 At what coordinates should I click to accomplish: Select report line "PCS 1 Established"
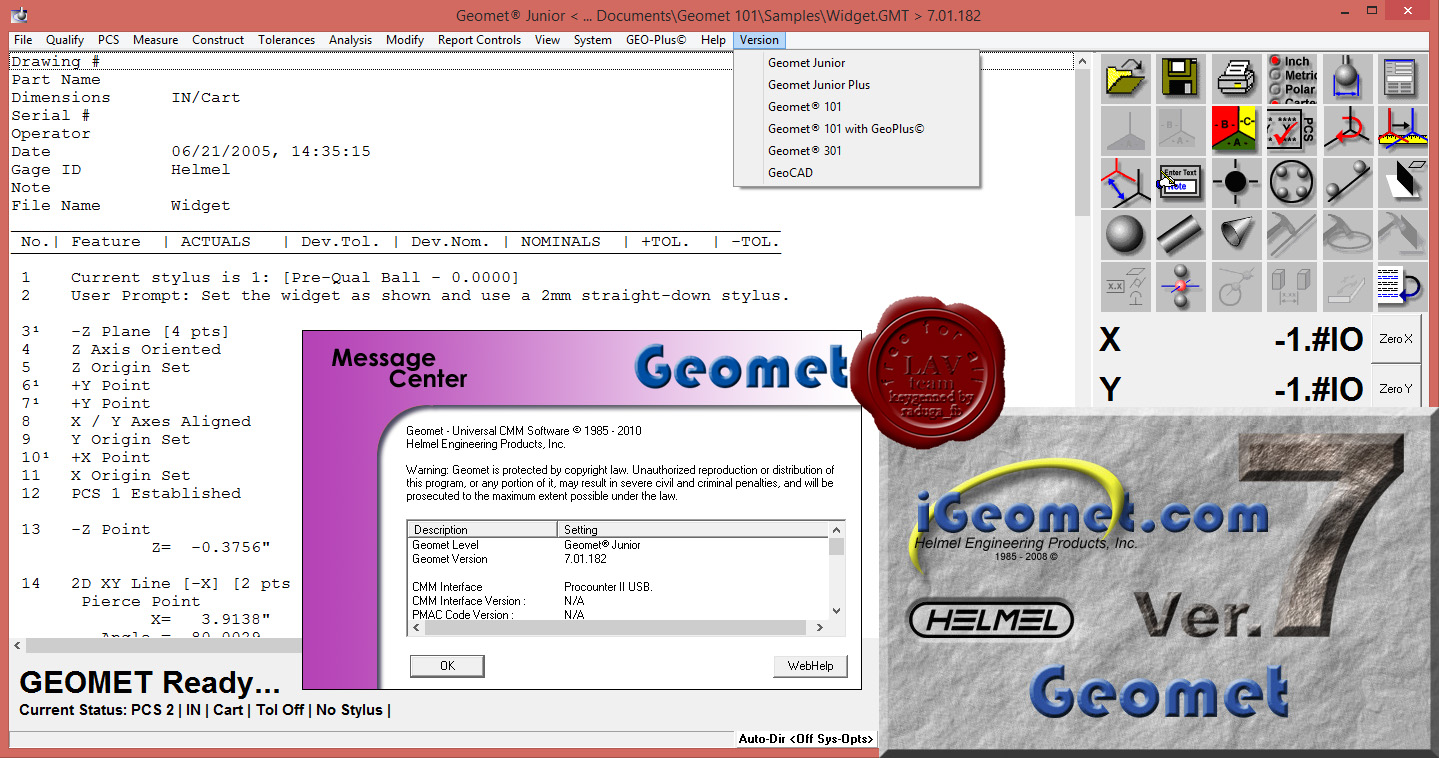[156, 494]
